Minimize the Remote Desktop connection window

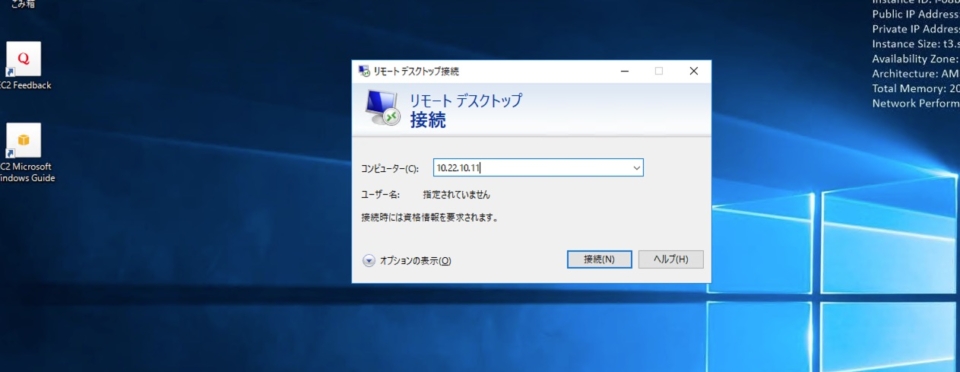tap(624, 71)
